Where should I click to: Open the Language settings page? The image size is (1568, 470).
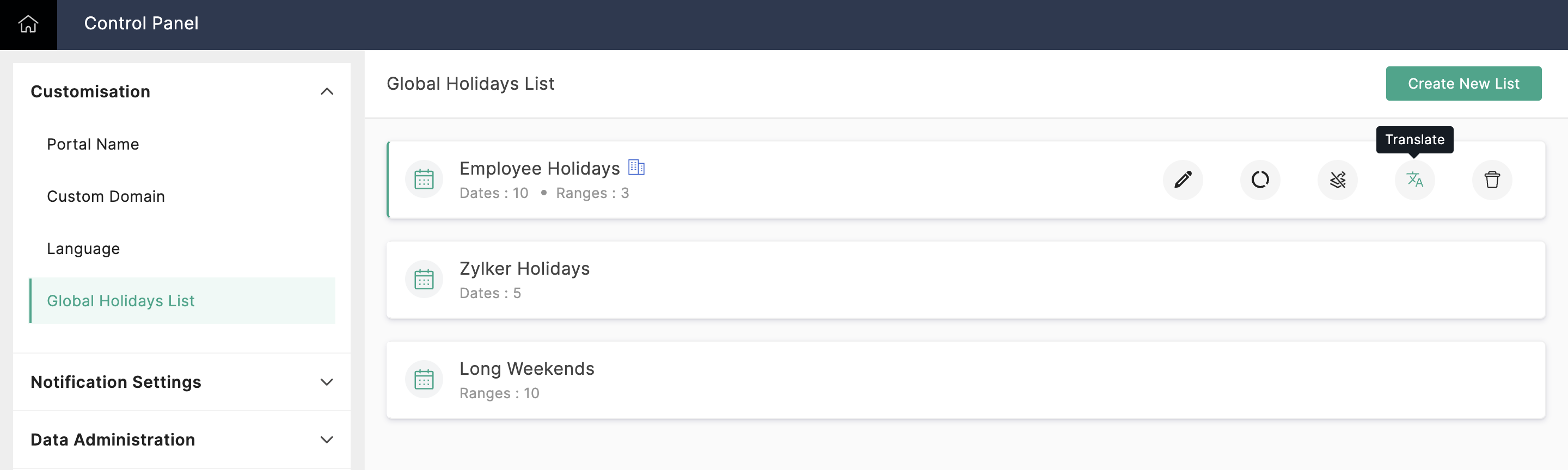click(83, 249)
